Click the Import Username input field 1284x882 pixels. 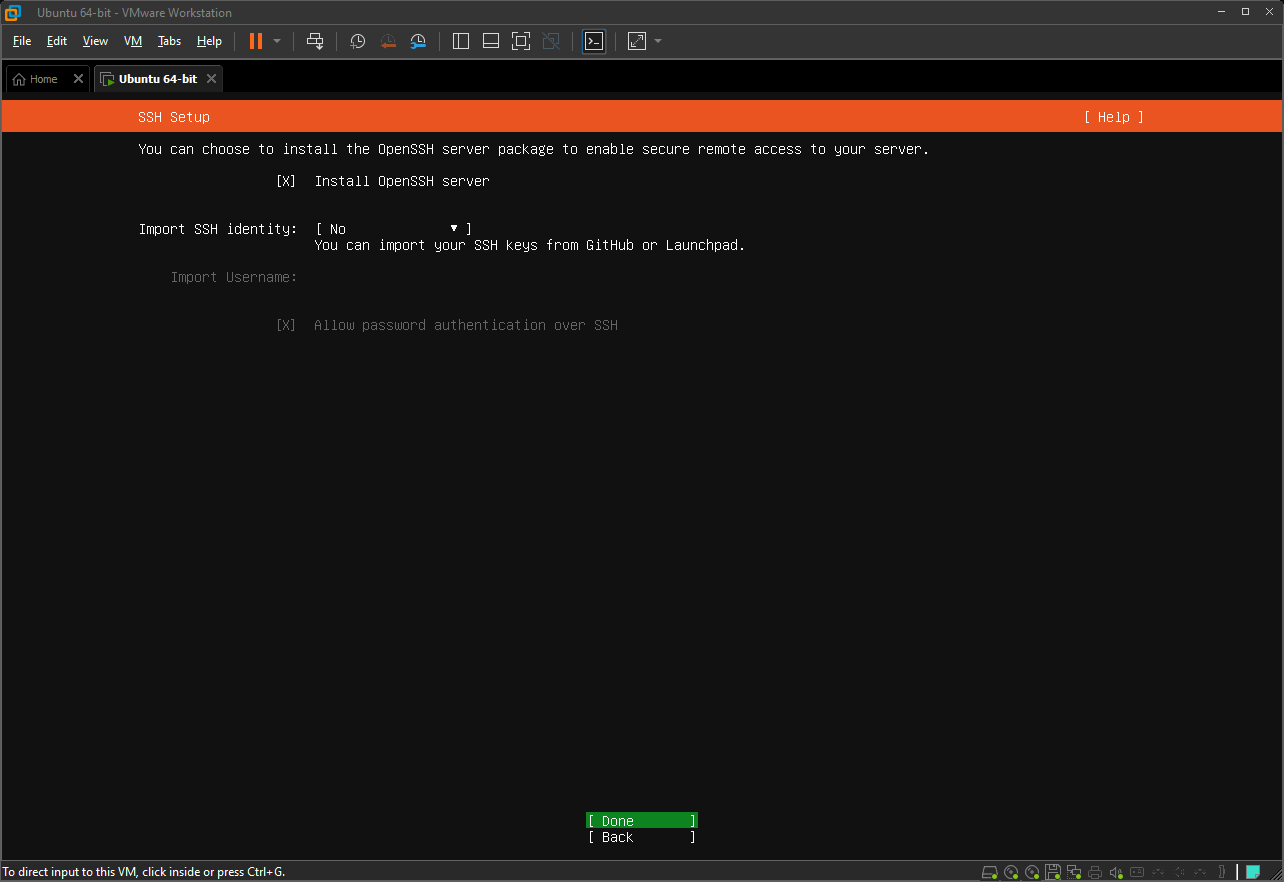click(400, 277)
